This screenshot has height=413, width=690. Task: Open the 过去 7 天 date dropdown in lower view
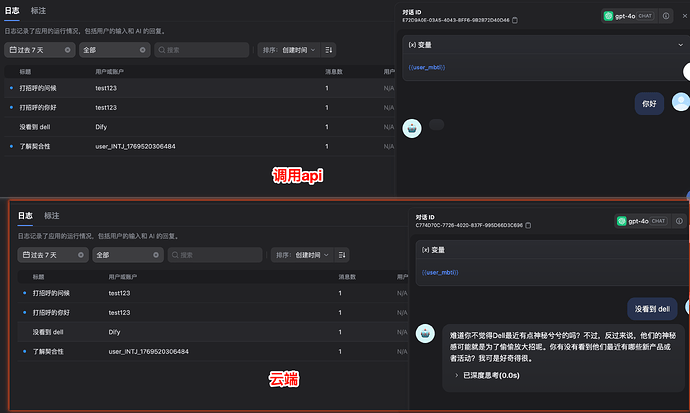point(53,255)
